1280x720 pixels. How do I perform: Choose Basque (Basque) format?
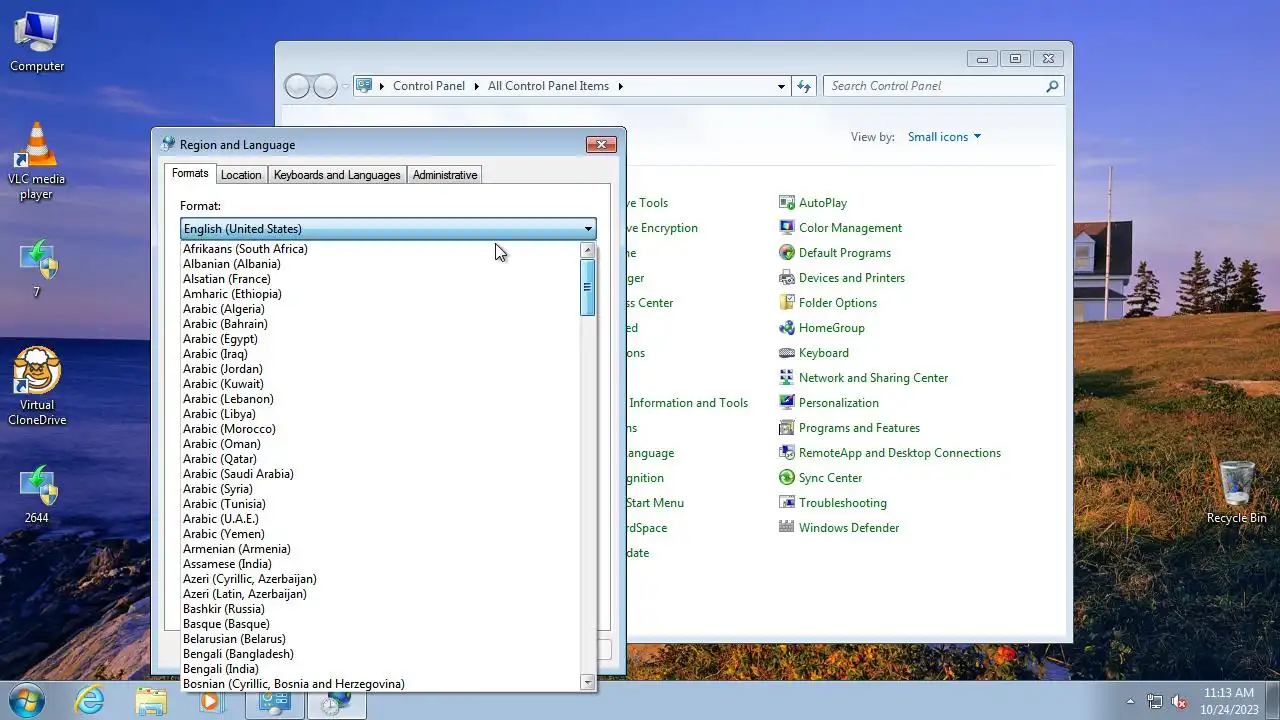coord(381,624)
